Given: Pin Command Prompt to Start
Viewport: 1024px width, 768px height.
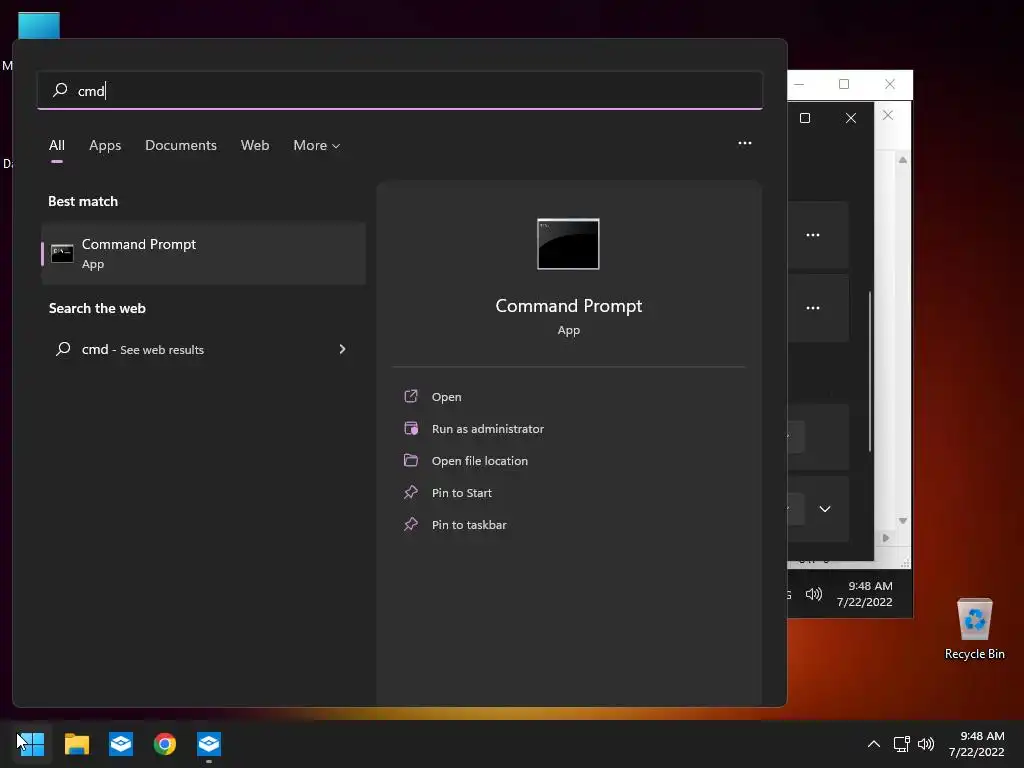Looking at the screenshot, I should coord(462,492).
